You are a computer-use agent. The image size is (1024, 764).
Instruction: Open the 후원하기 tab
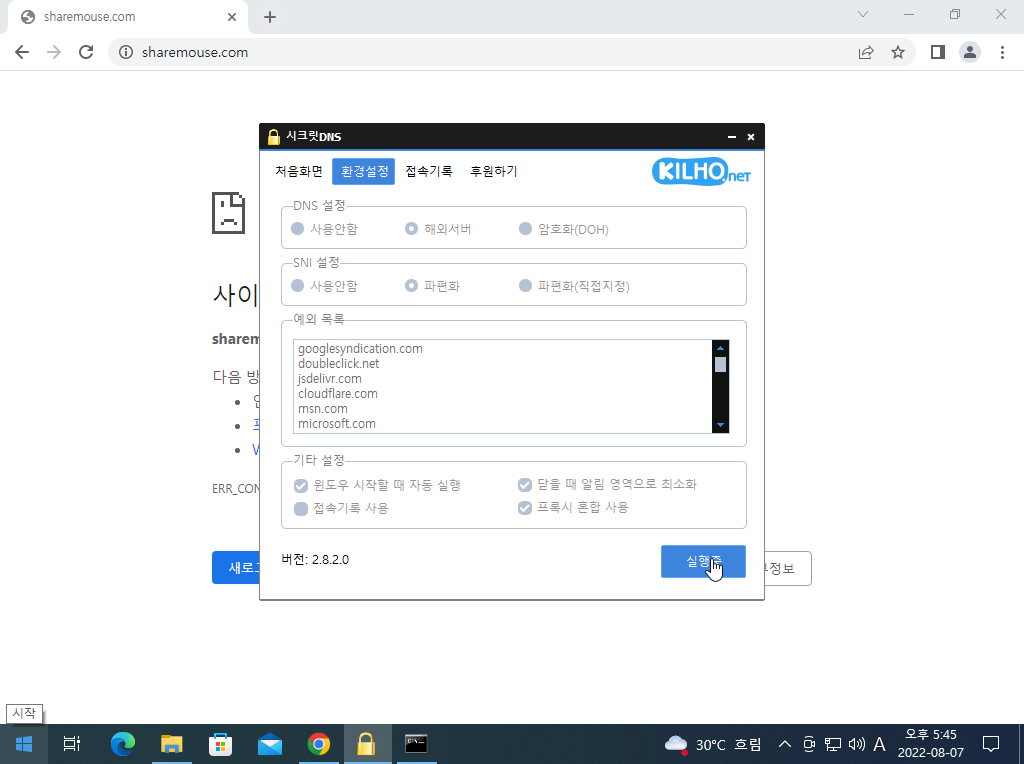click(x=494, y=171)
